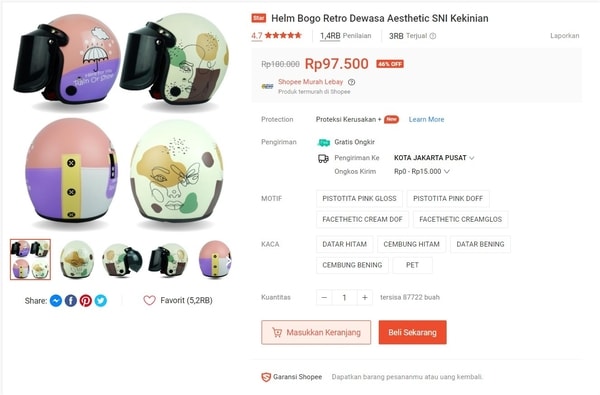Image resolution: width=600 pixels, height=395 pixels.
Task: Click next arrow on thumbnail carousel
Action: click(228, 260)
